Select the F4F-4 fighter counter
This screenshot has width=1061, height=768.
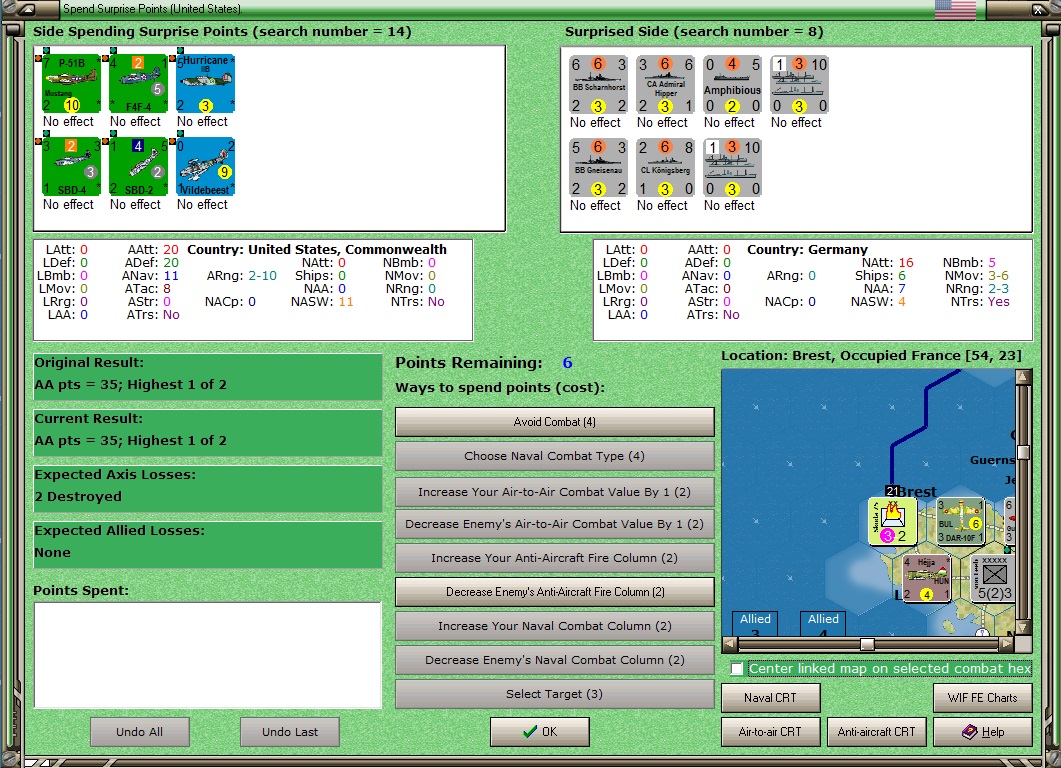point(137,84)
